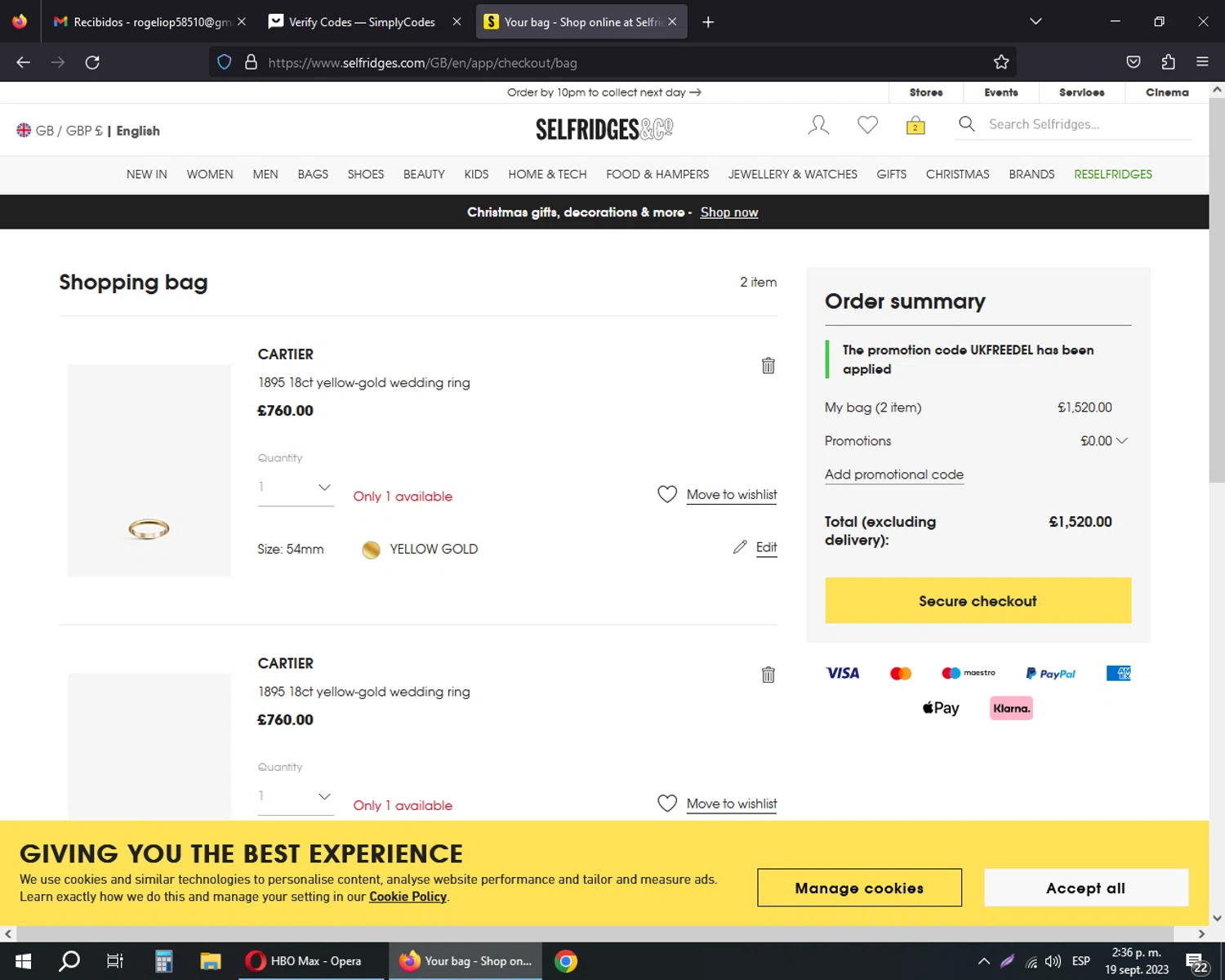Open the wishlist heart in header
Screen dimensions: 1225x980
coord(867,125)
